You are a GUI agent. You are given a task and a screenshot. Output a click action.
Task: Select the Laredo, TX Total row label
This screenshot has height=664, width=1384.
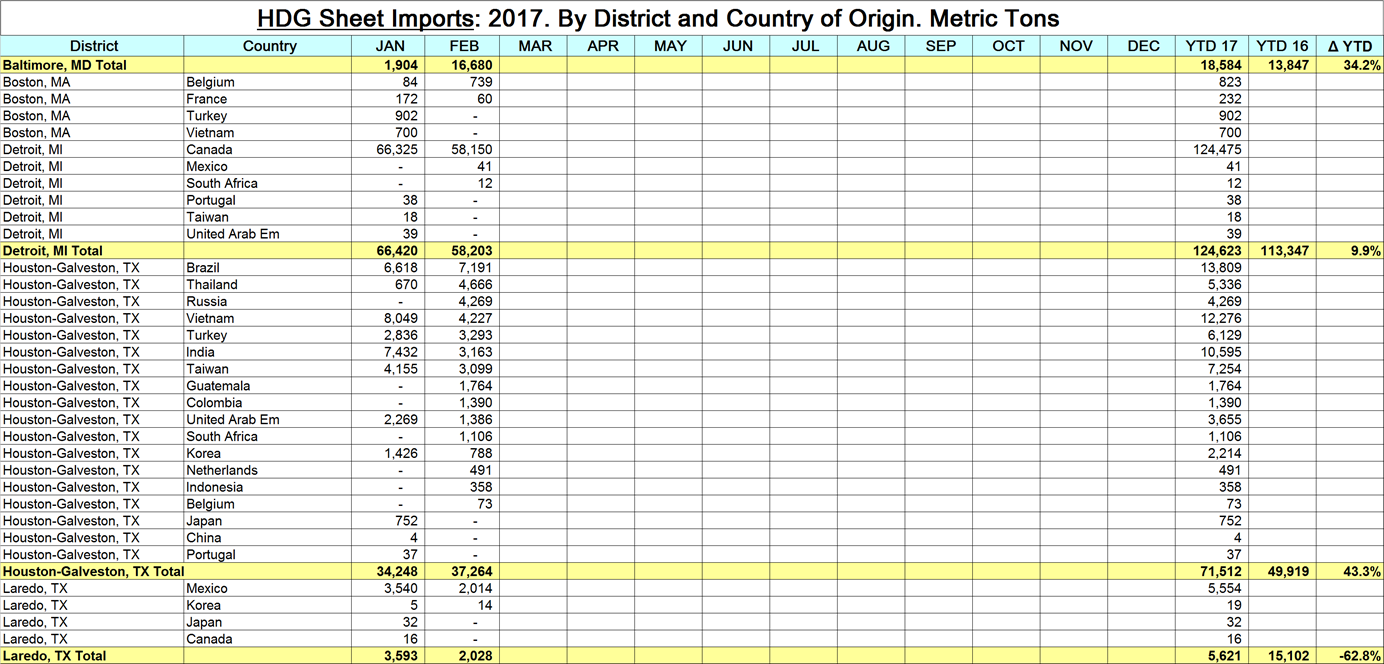click(x=54, y=656)
